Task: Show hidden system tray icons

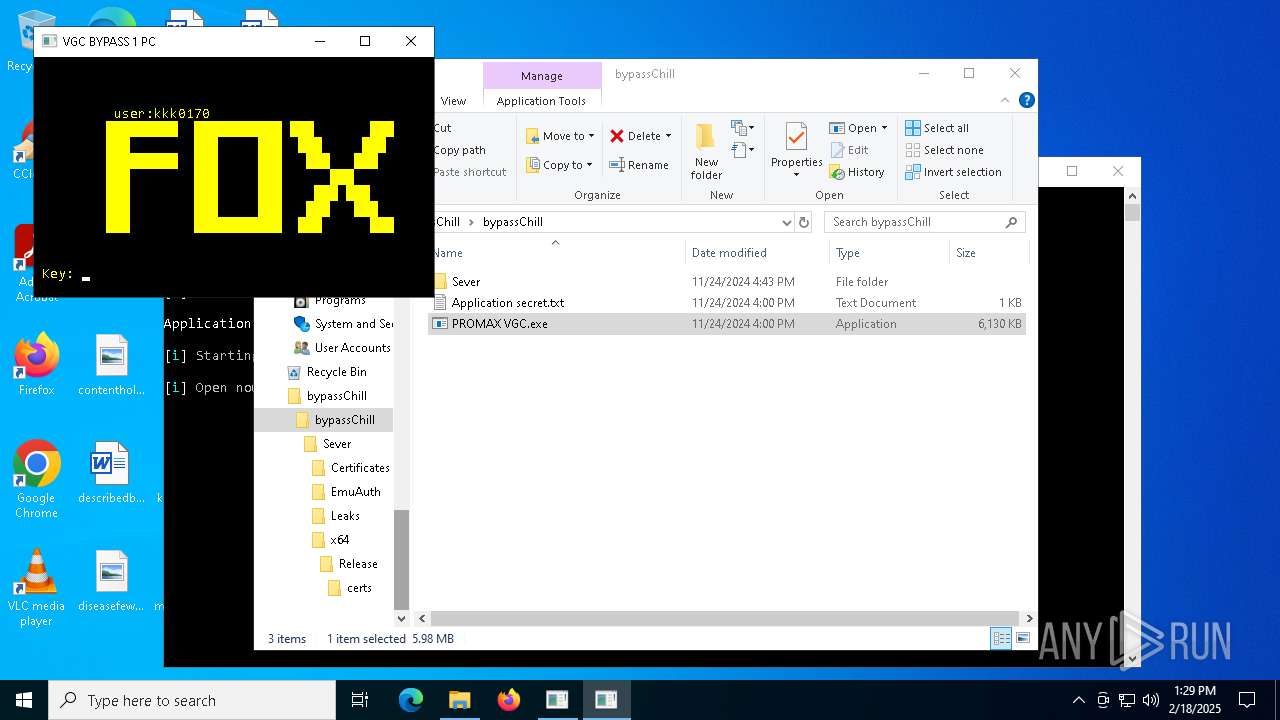Action: tap(1078, 700)
